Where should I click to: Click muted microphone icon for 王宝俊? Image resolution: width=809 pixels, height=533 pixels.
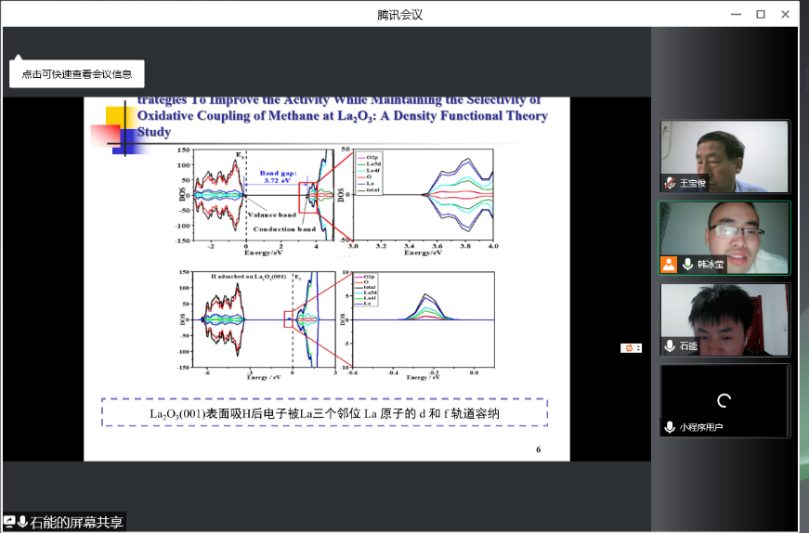coord(669,184)
